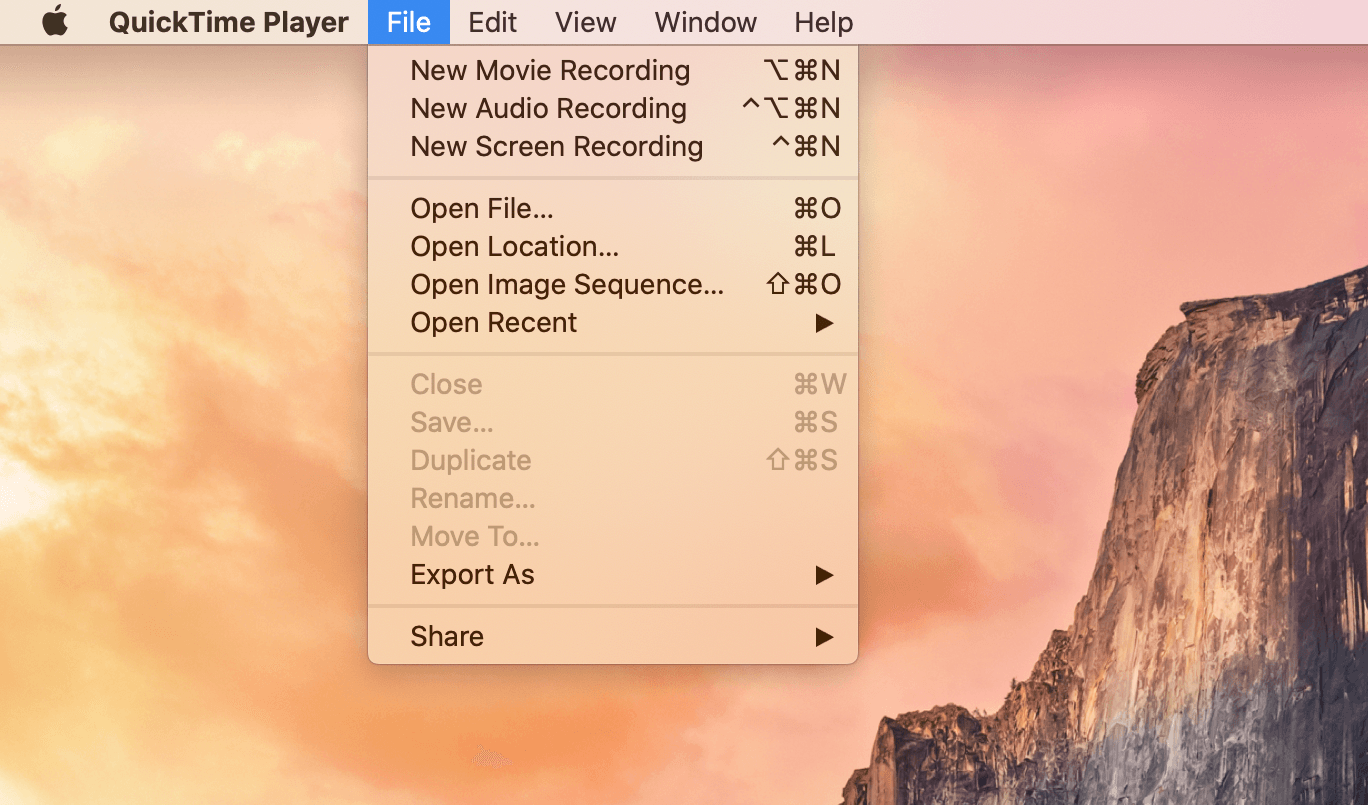Click the Duplicate menu entry

(470, 460)
